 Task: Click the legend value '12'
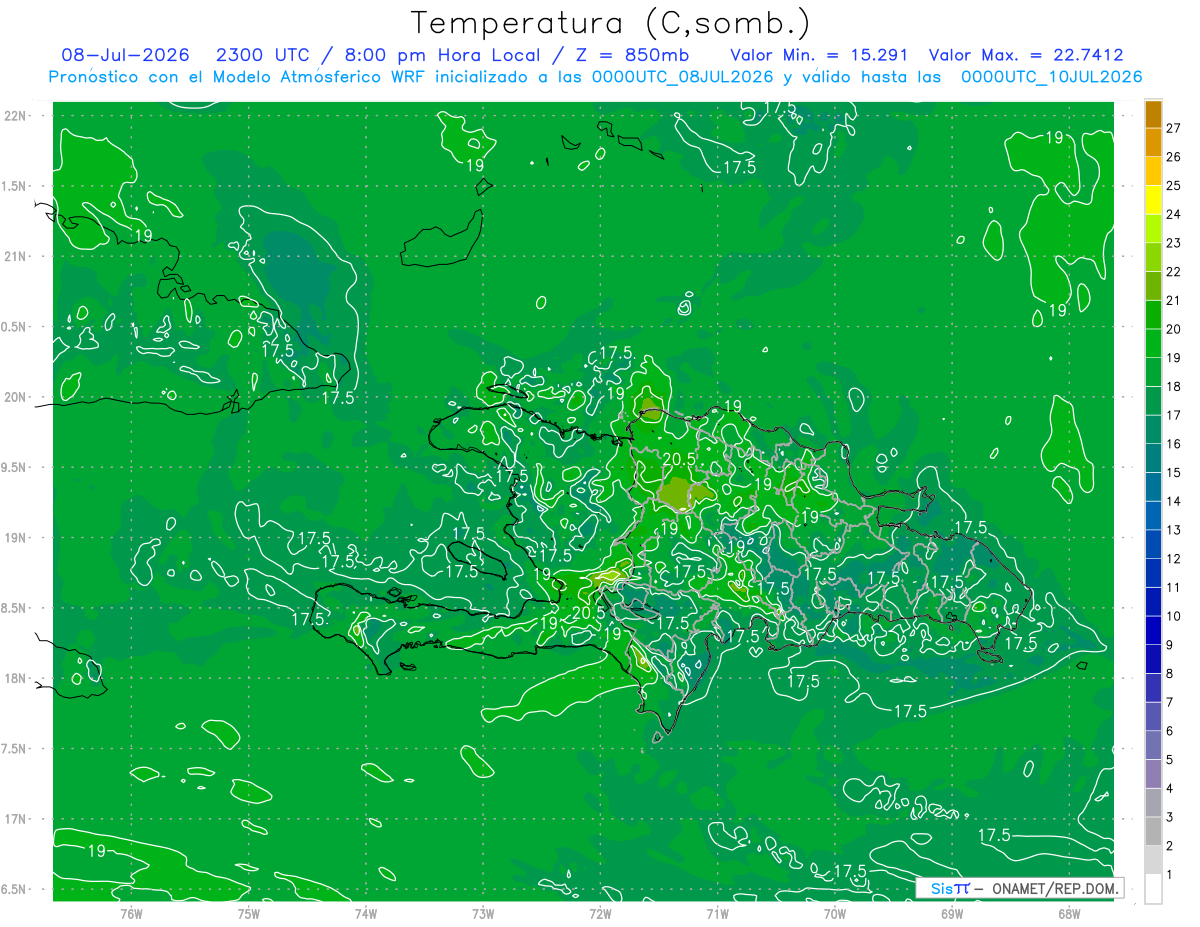[1174, 558]
